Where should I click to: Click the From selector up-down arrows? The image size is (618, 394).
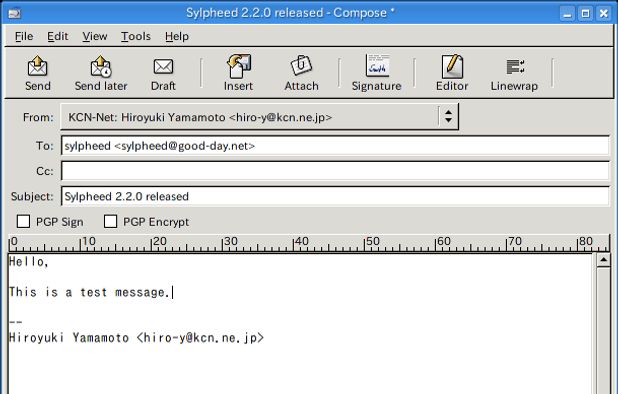click(x=449, y=117)
